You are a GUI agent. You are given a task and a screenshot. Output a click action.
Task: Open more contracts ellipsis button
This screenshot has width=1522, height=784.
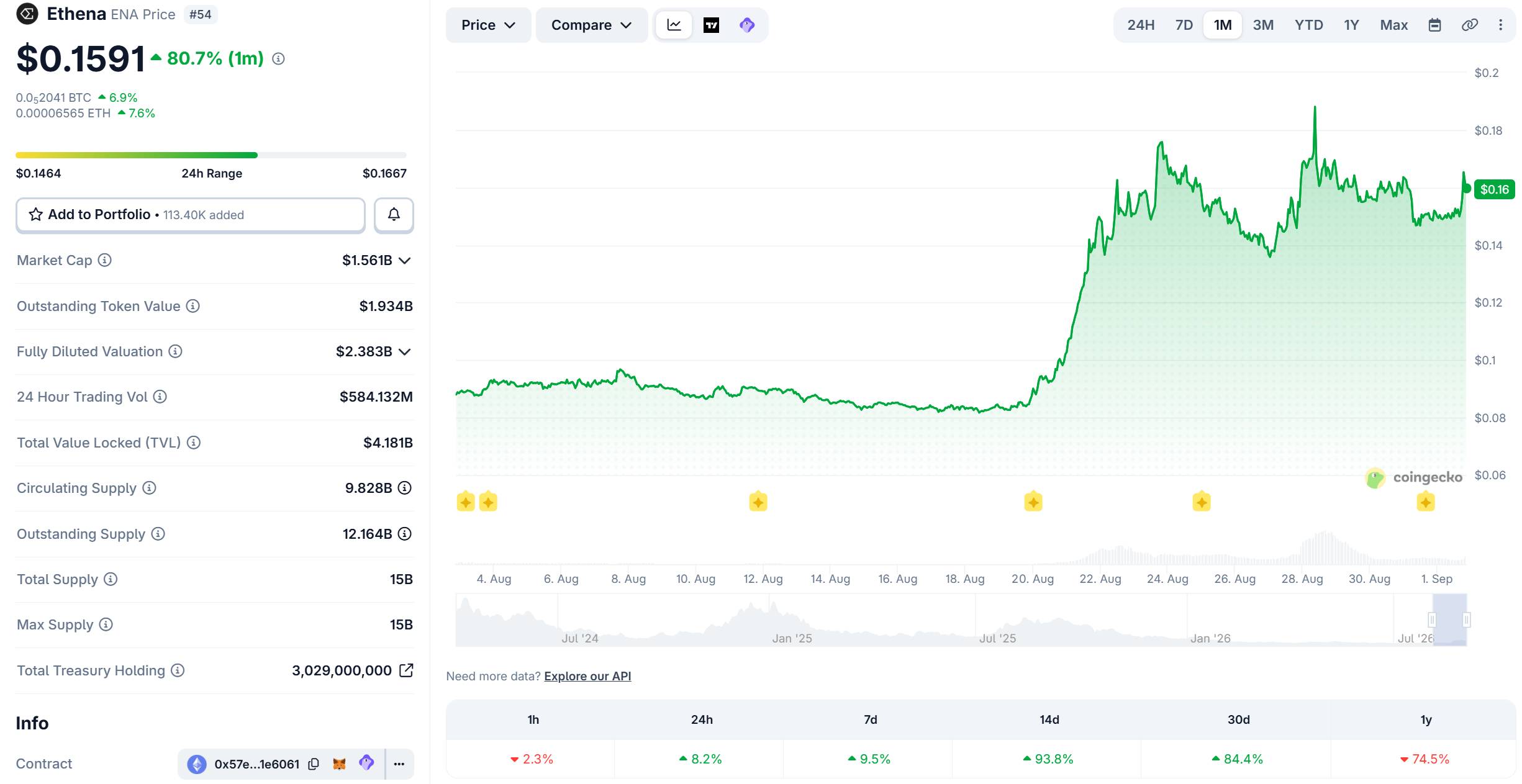click(399, 764)
